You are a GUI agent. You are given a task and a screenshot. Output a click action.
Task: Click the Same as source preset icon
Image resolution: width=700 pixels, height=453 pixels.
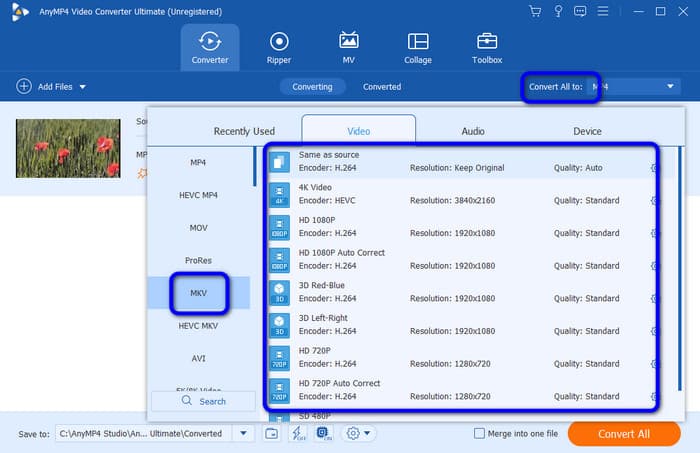[279, 162]
